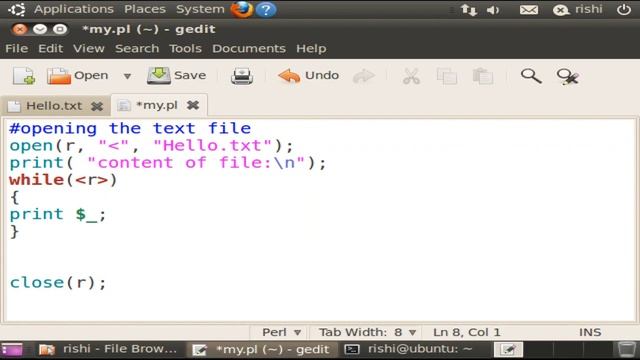Click the close(r); line
The width and height of the screenshot is (640, 360).
click(x=58, y=282)
